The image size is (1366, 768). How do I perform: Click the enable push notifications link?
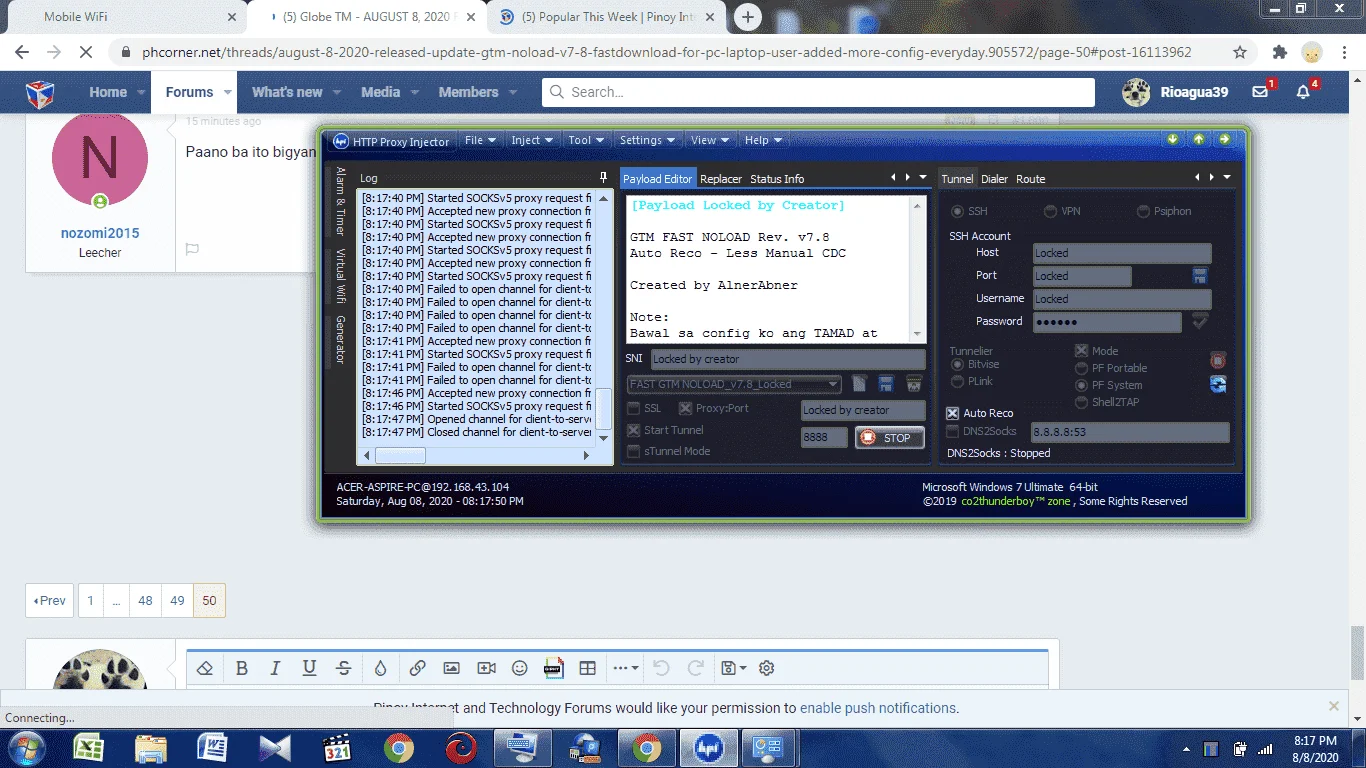click(x=878, y=708)
